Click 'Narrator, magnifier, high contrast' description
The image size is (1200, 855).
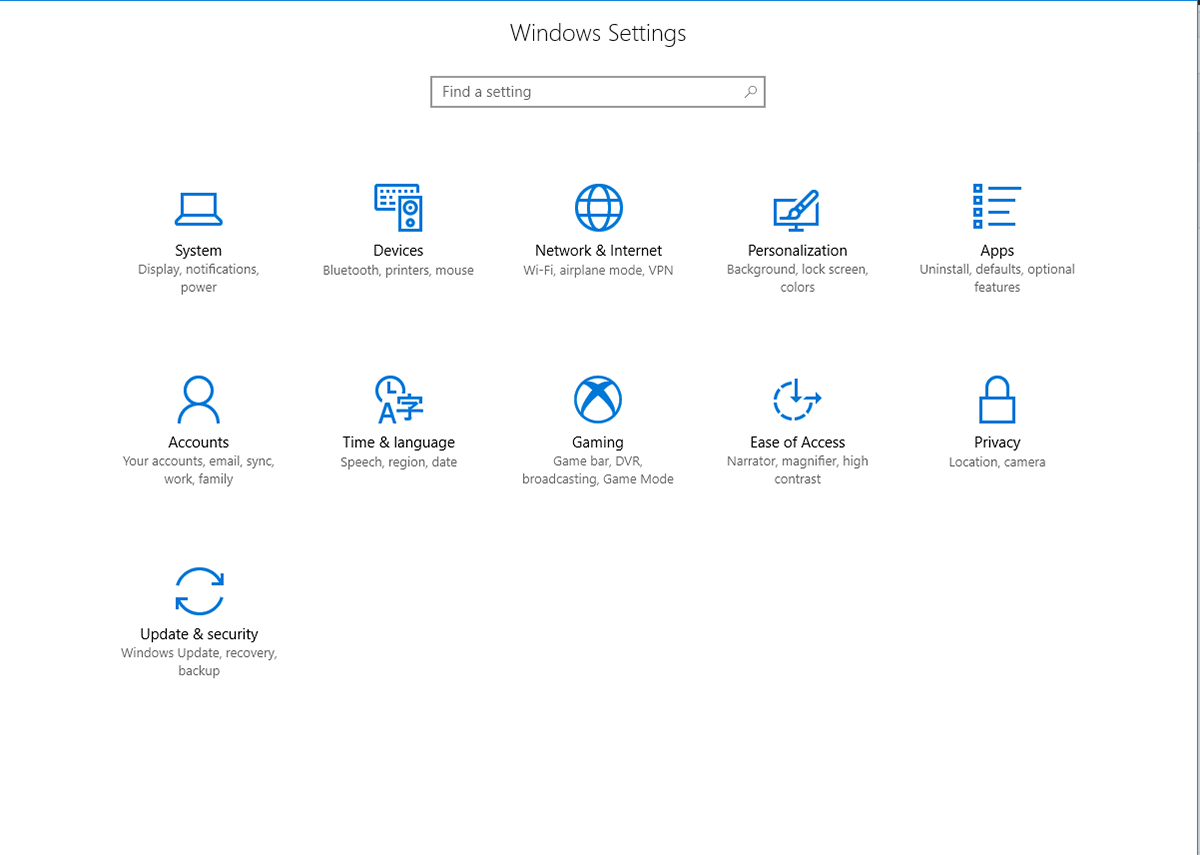click(x=797, y=470)
